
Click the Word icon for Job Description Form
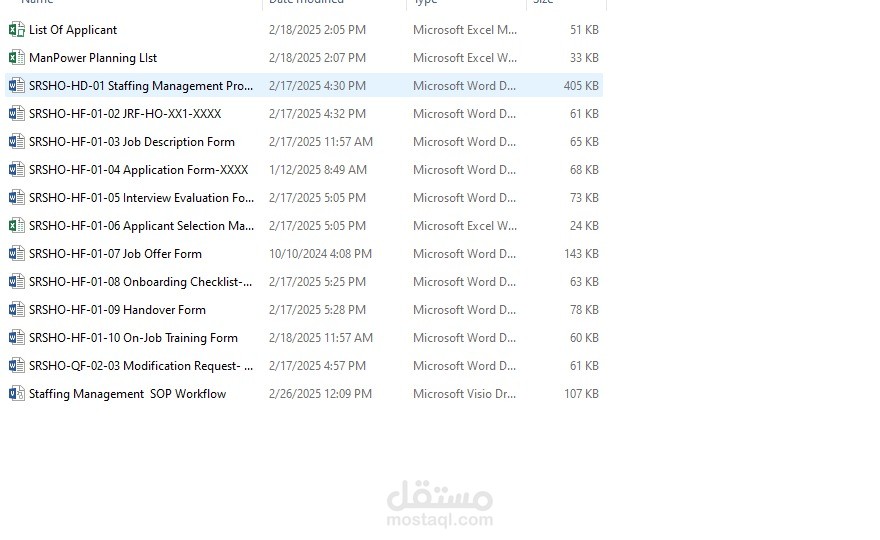point(16,142)
